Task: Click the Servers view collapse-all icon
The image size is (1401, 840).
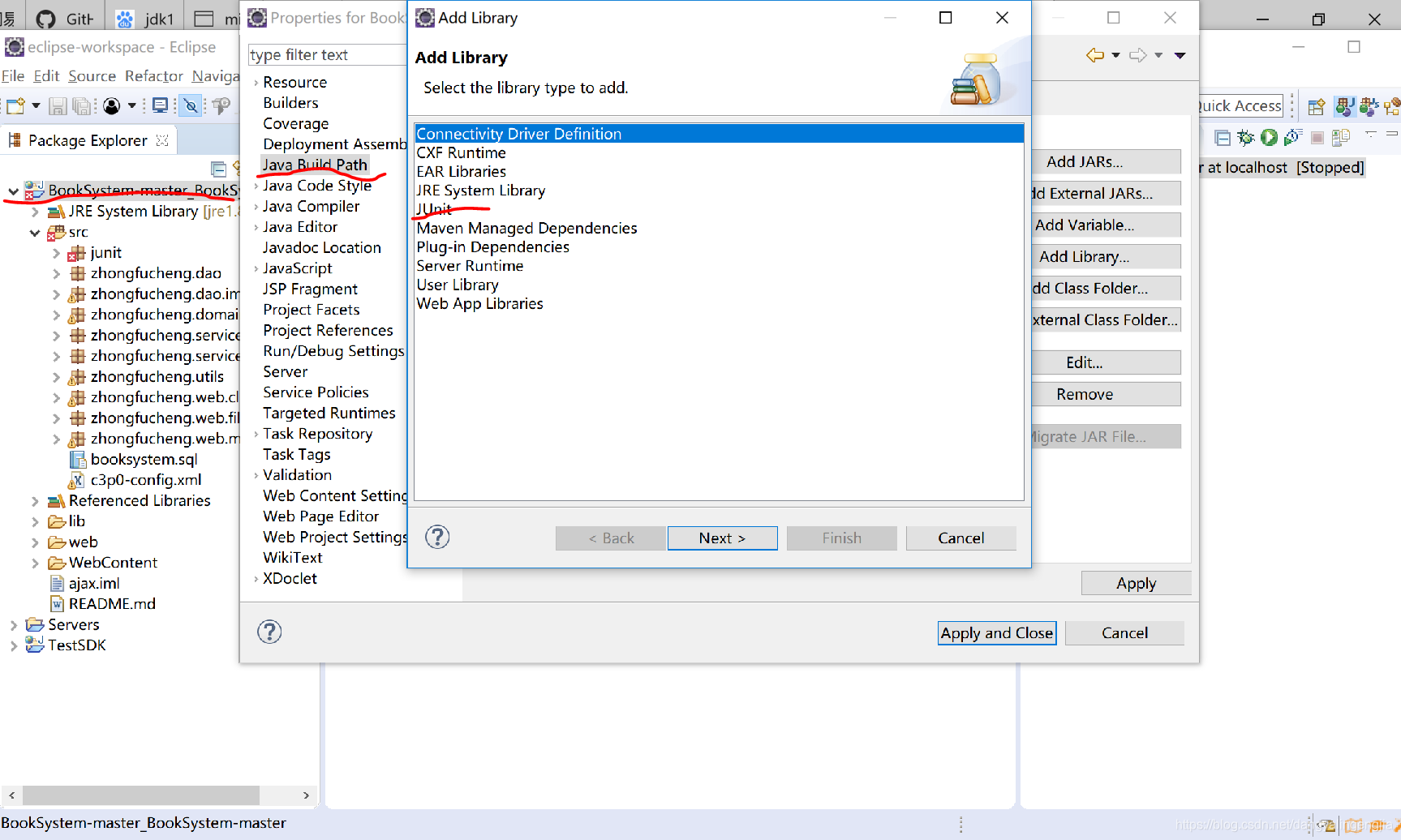Action: click(x=1223, y=138)
